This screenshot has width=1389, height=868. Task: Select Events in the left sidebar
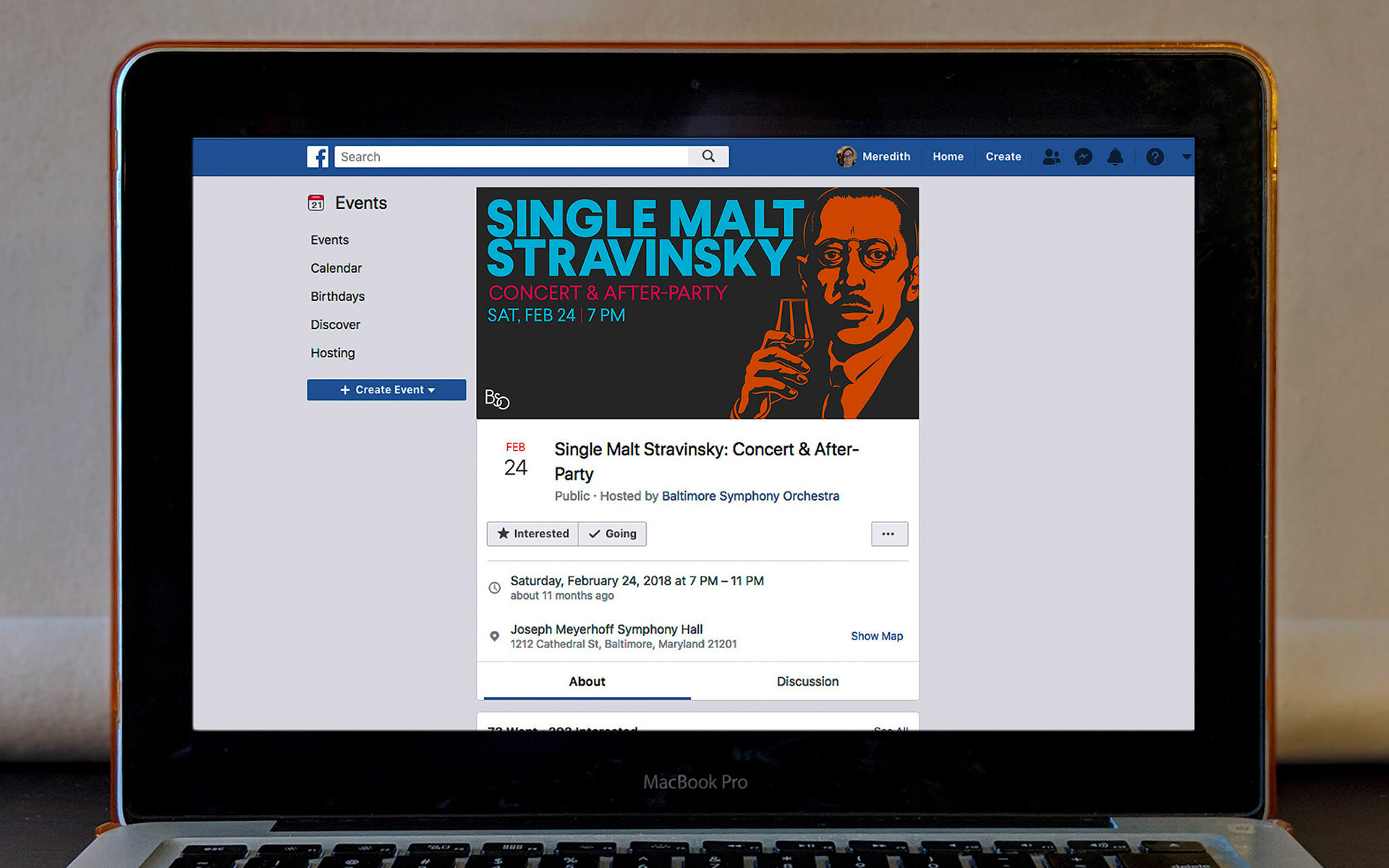click(x=330, y=239)
